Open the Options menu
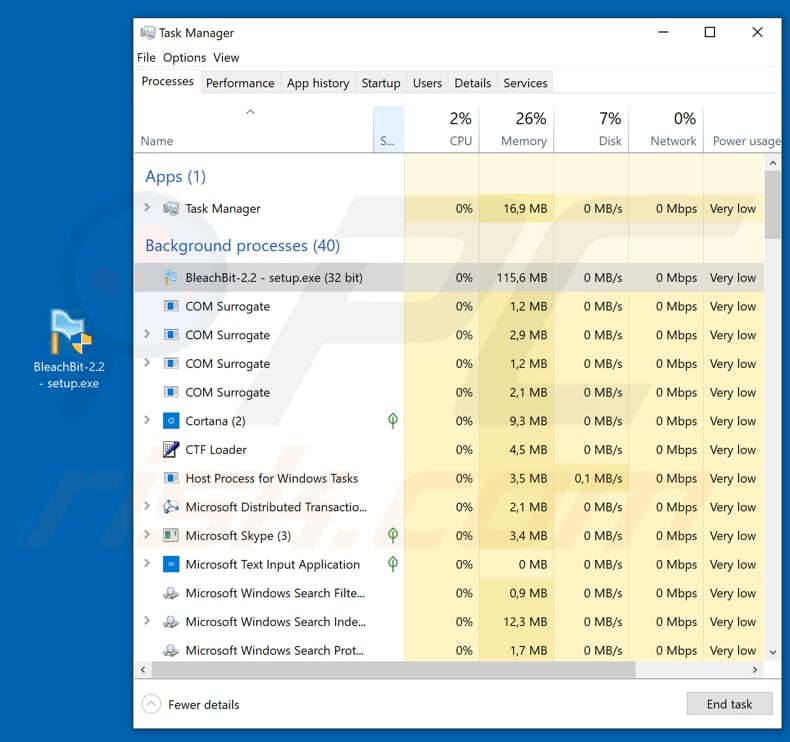790x742 pixels. click(x=184, y=58)
